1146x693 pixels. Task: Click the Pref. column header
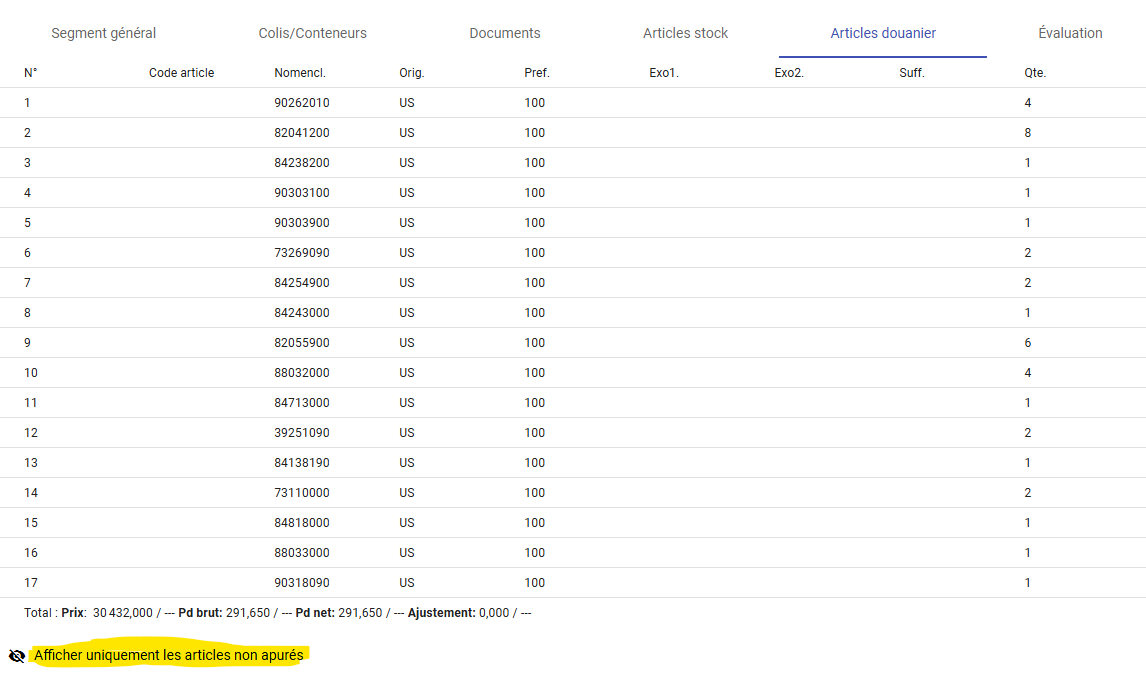(536, 73)
